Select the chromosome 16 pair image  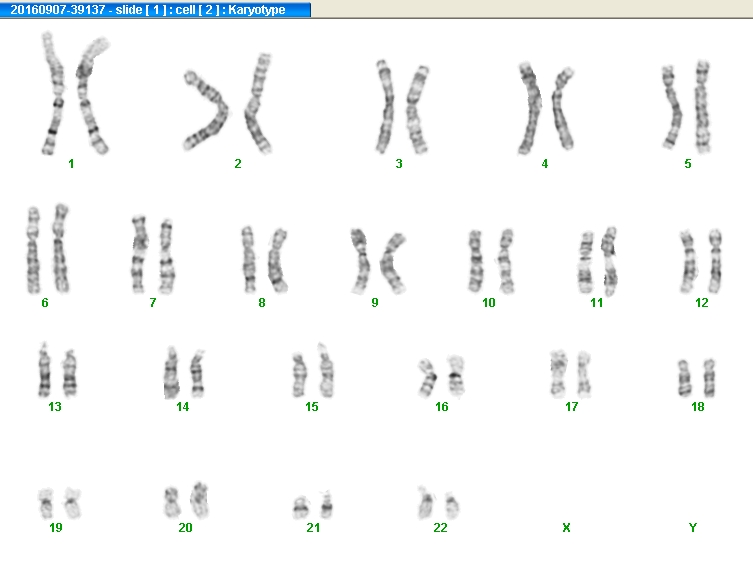click(441, 377)
